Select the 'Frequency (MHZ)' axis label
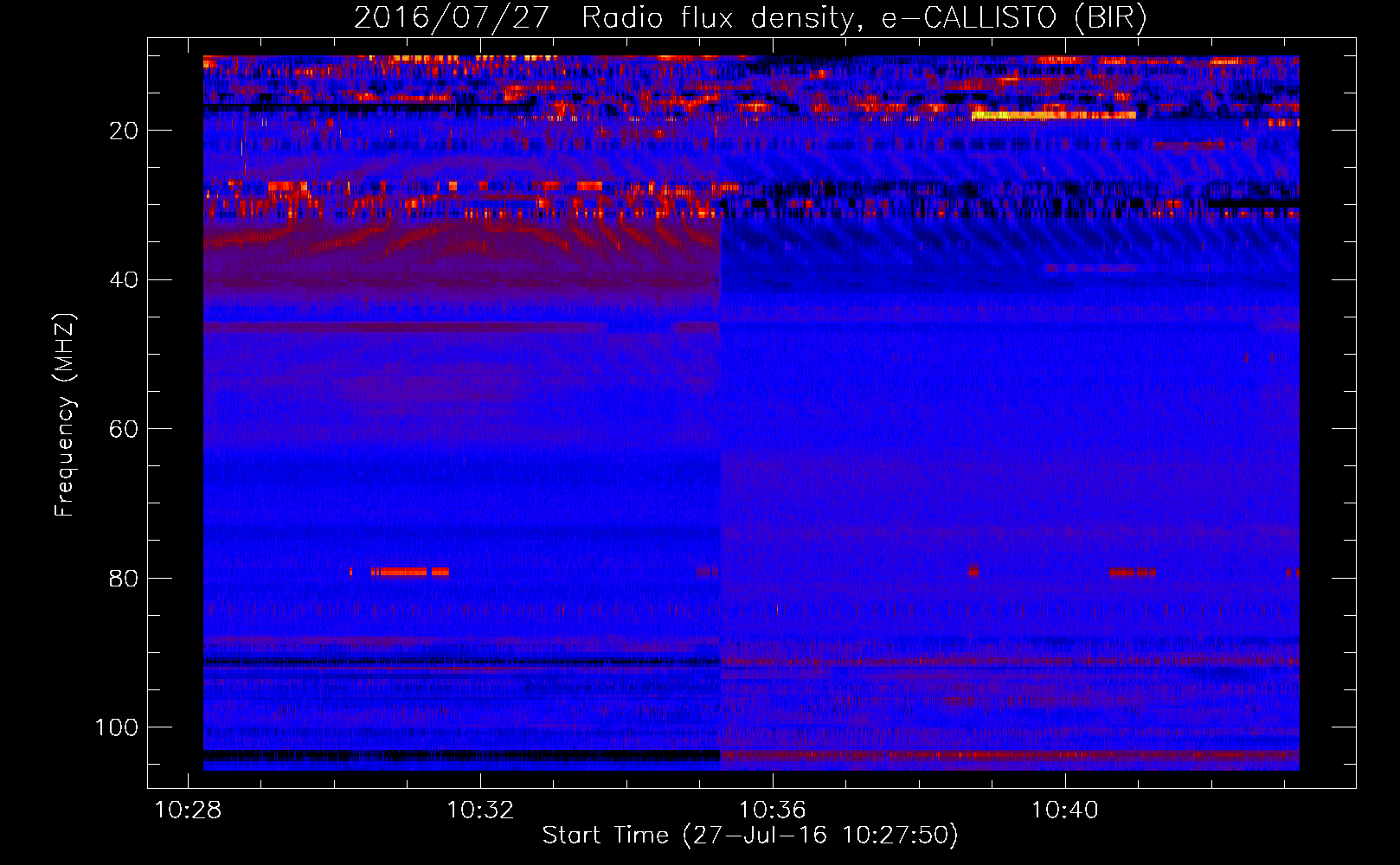The width and height of the screenshot is (1400, 865). [x=65, y=415]
